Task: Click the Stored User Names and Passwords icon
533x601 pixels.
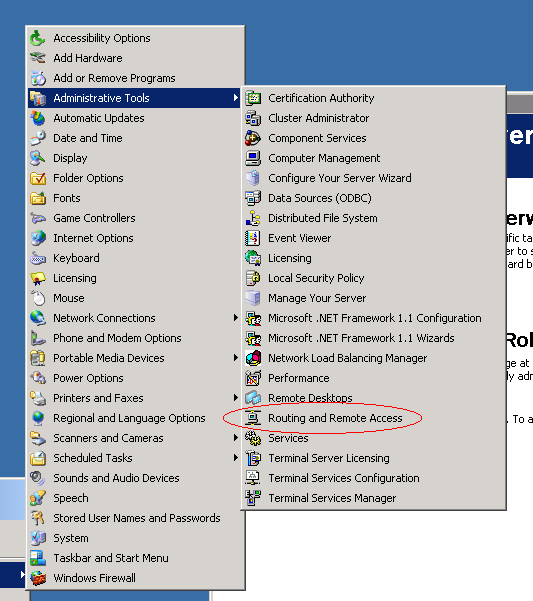Action: [x=38, y=518]
